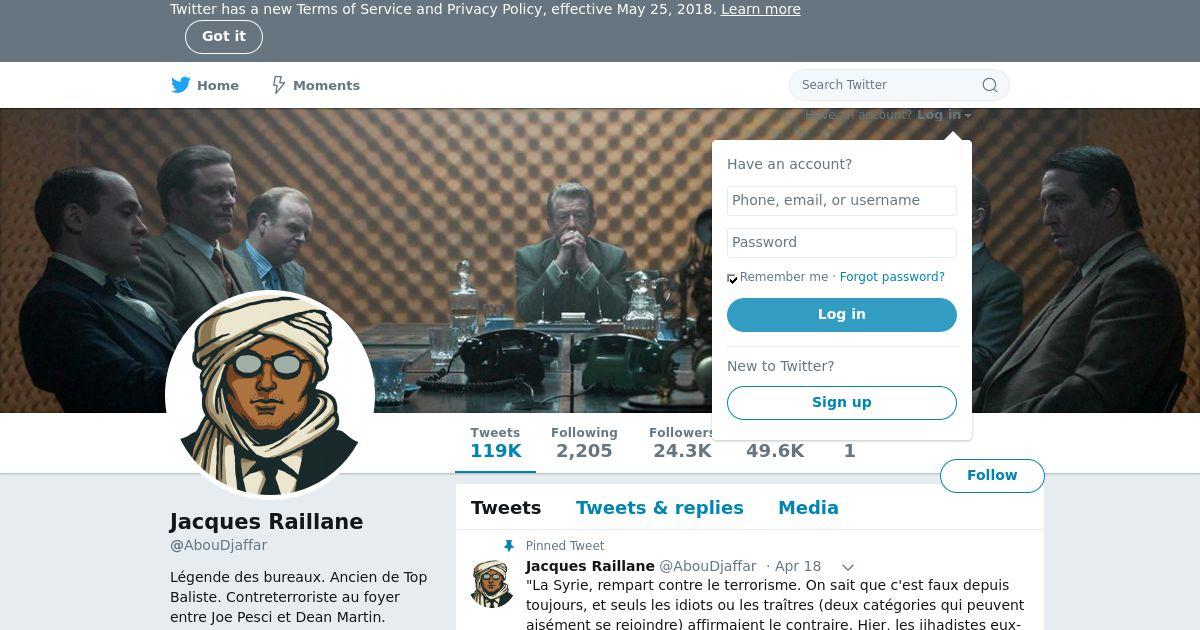
Task: Toggle the Remember me checkbox
Action: pyautogui.click(x=732, y=278)
